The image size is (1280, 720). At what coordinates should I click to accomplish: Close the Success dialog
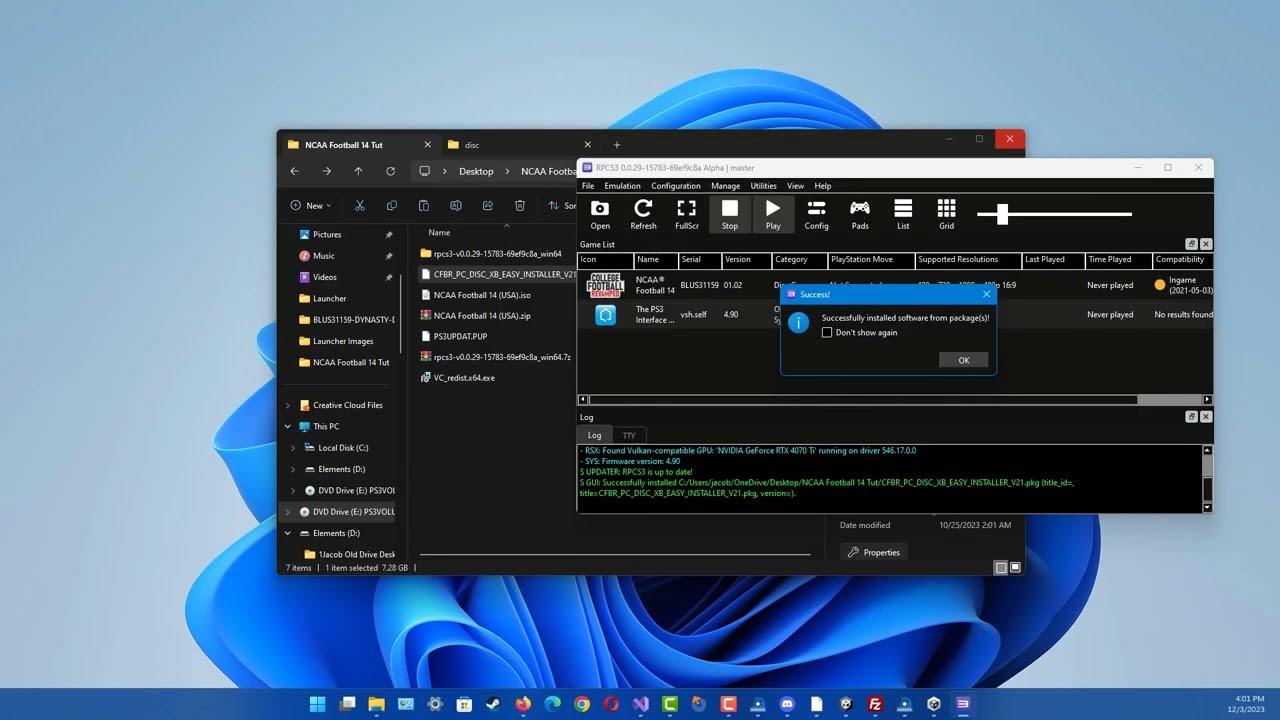pos(986,294)
